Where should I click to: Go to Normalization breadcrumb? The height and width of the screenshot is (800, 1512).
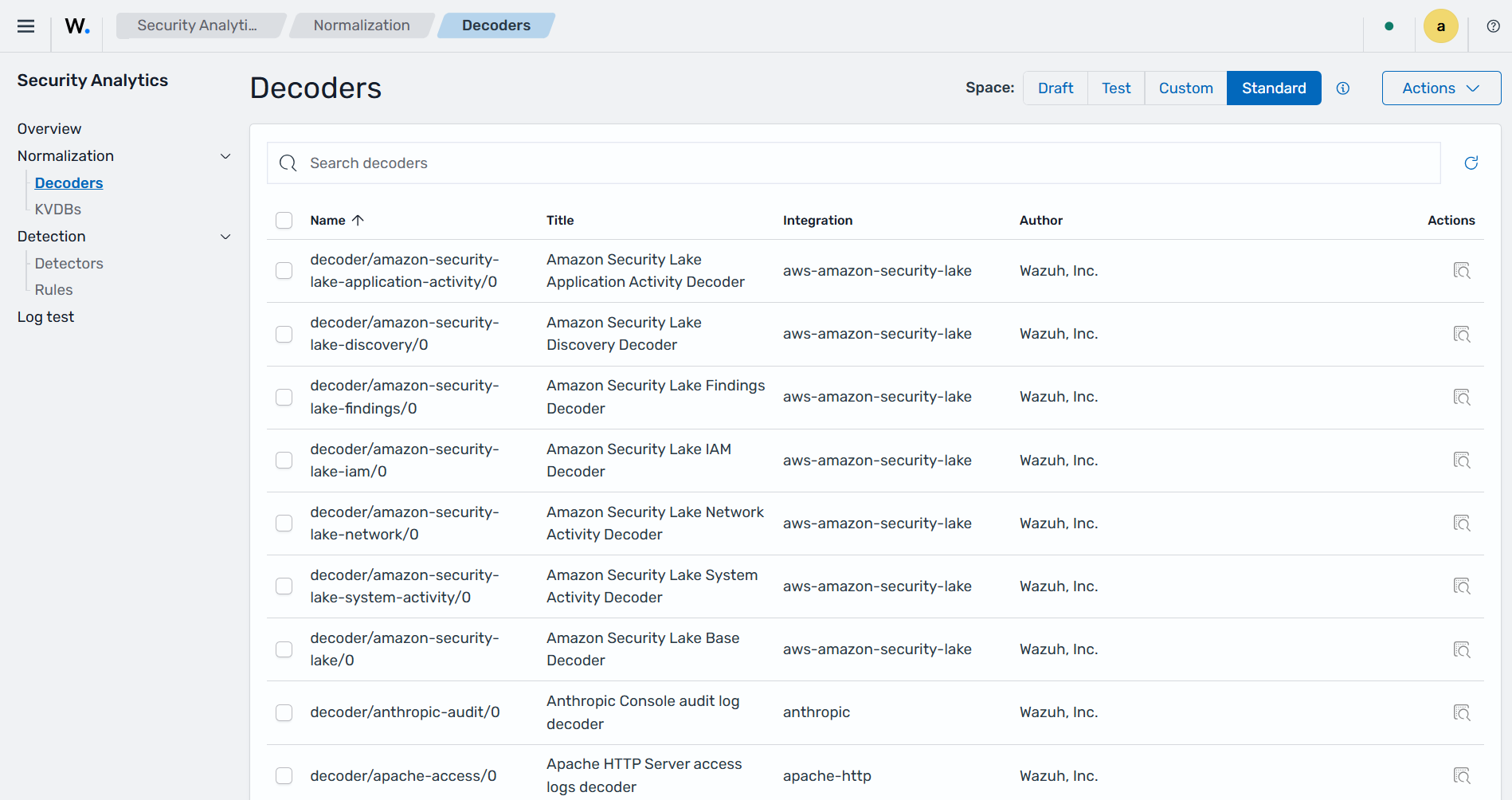tap(362, 25)
